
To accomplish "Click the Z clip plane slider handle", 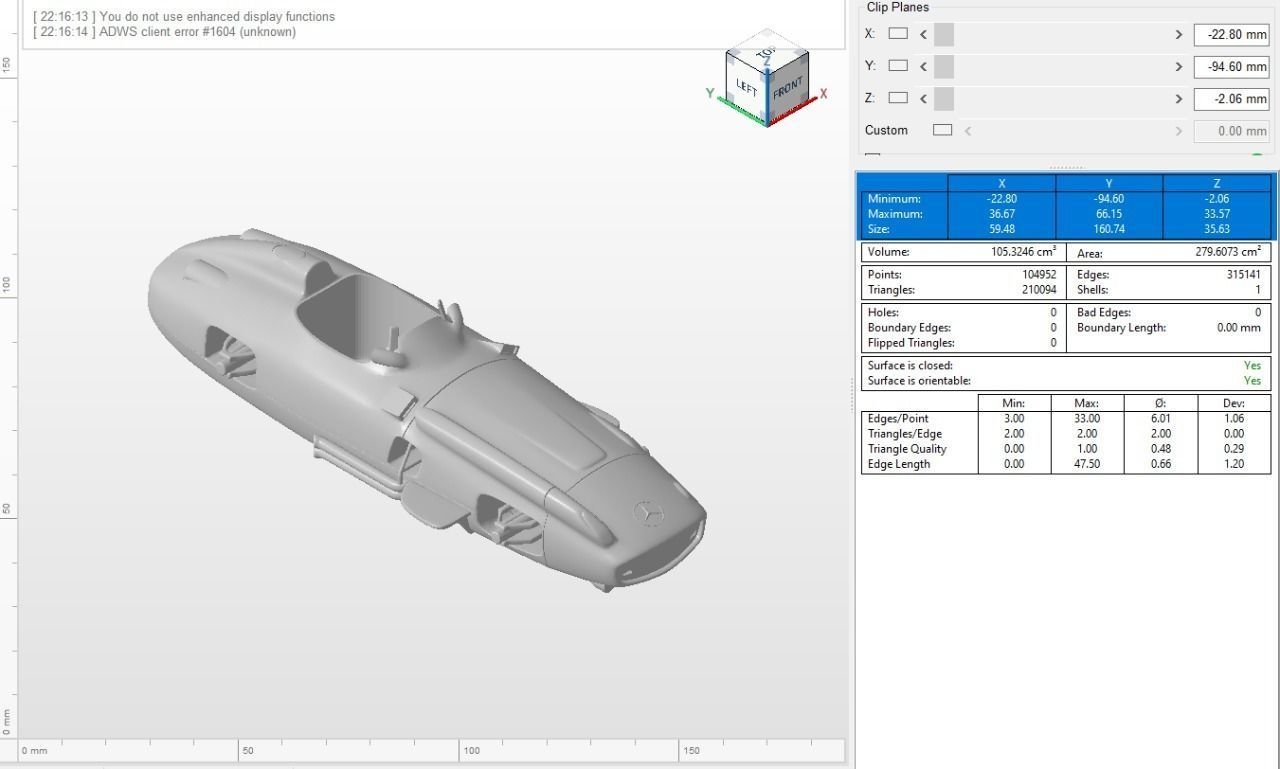I will (x=943, y=98).
